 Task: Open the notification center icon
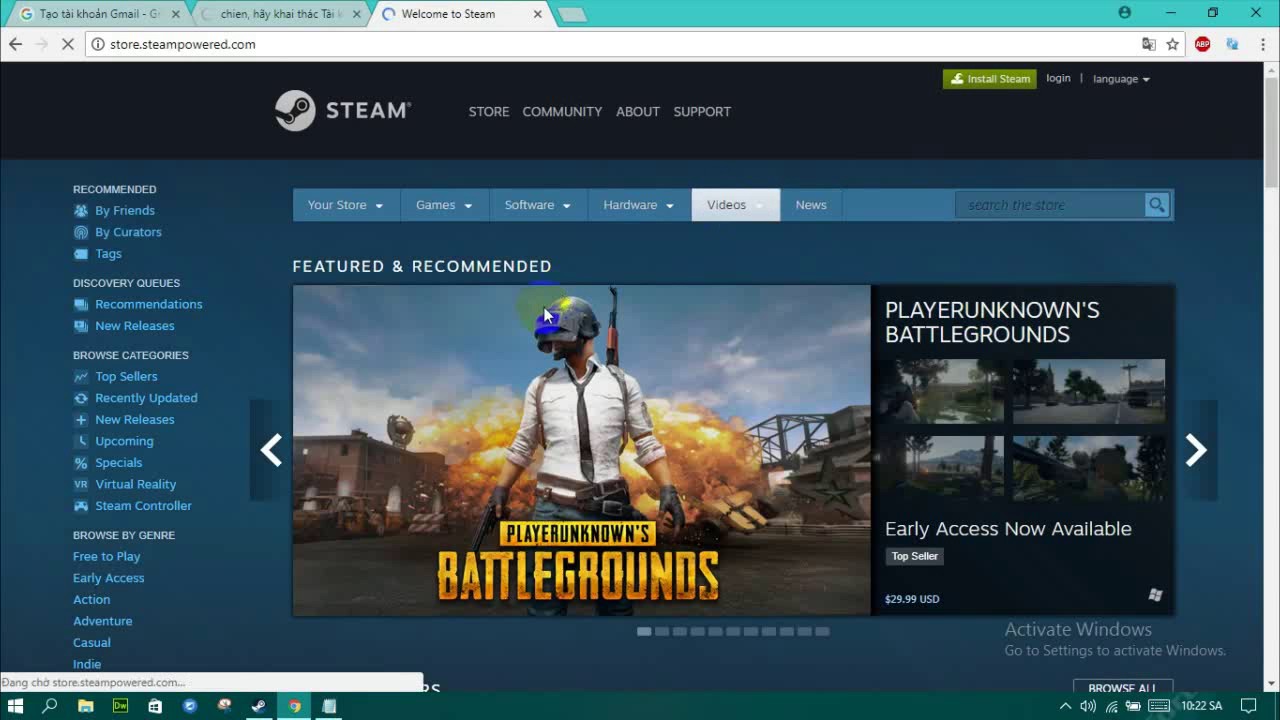coord(1249,706)
